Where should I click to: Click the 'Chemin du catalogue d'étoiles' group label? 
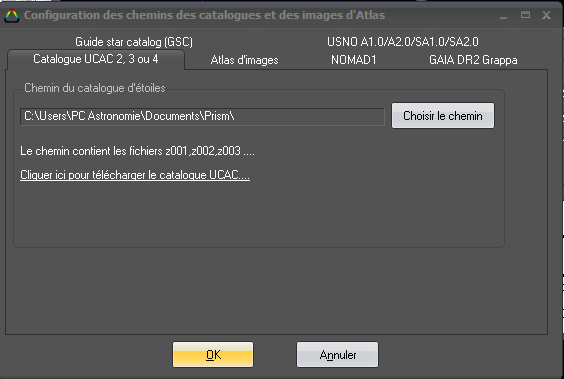click(x=95, y=88)
